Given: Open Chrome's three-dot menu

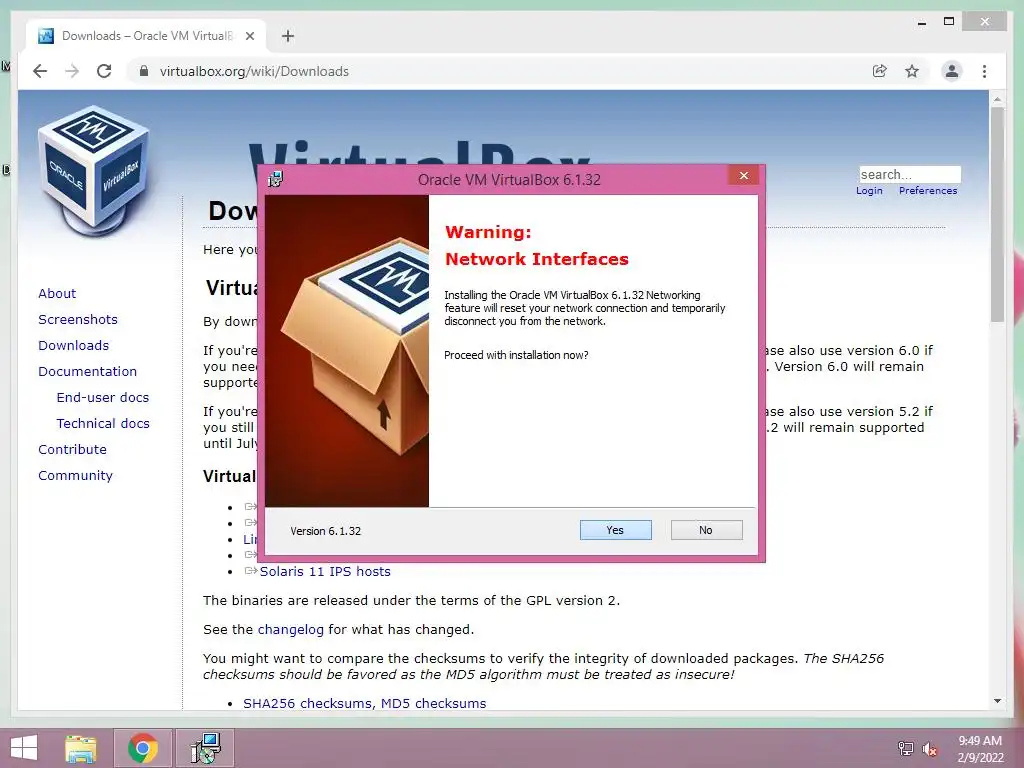Looking at the screenshot, I should 984,71.
